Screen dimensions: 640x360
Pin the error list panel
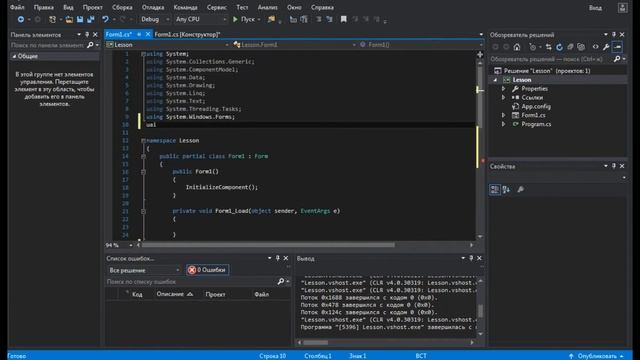coord(278,258)
